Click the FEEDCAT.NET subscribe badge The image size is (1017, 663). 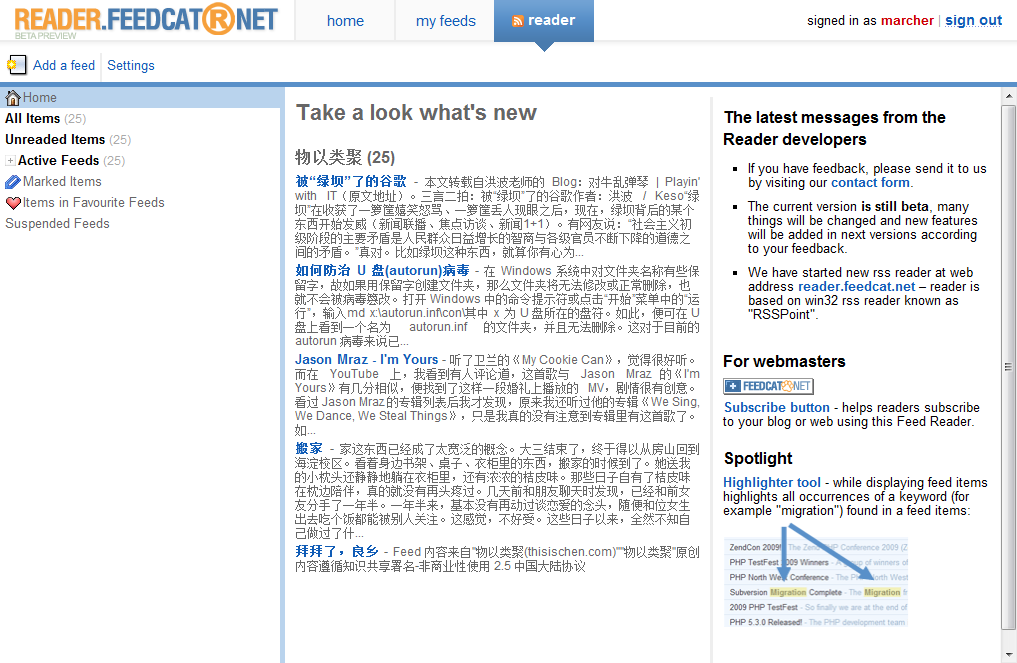point(769,386)
